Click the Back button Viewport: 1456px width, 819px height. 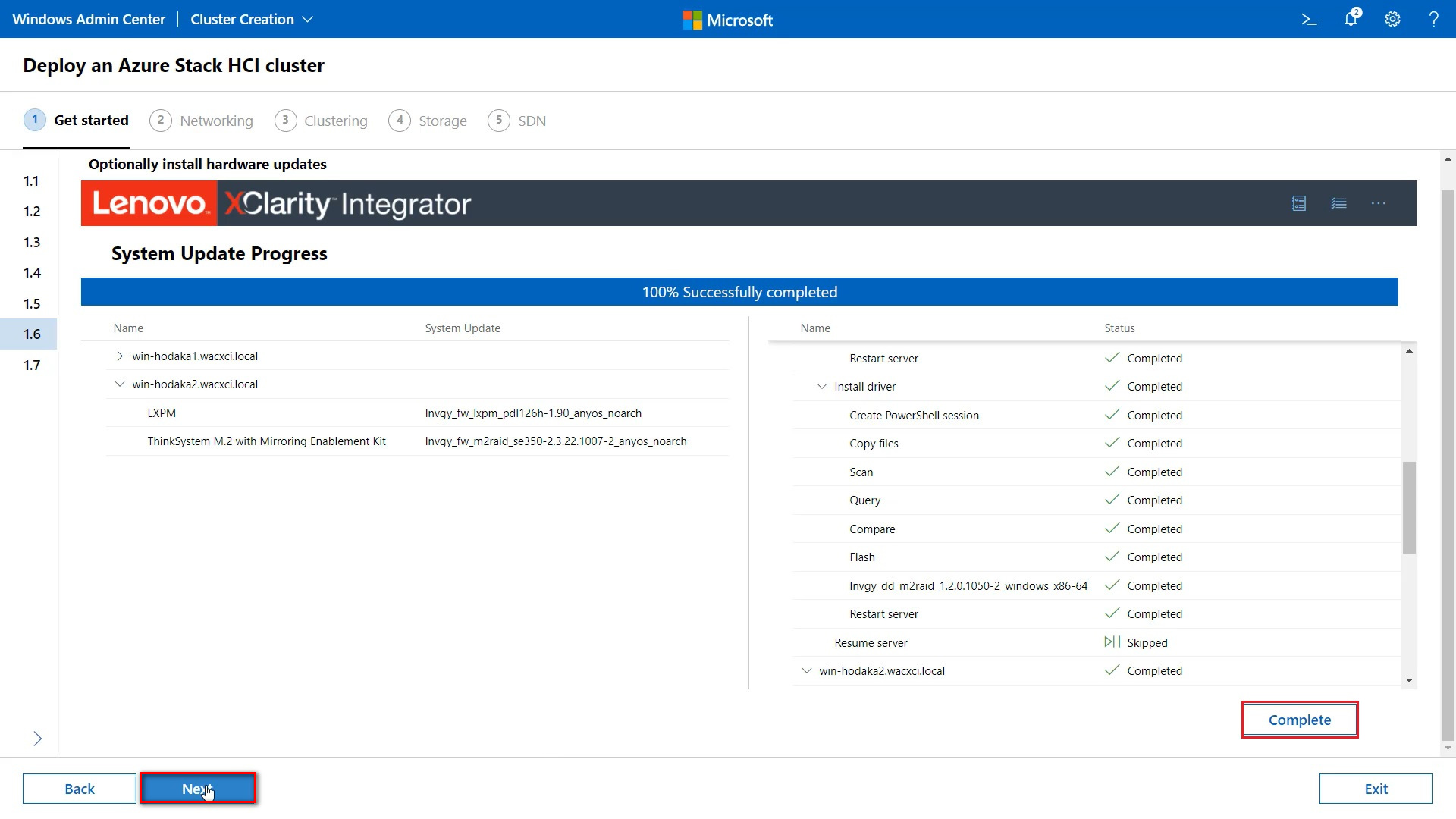coord(79,789)
